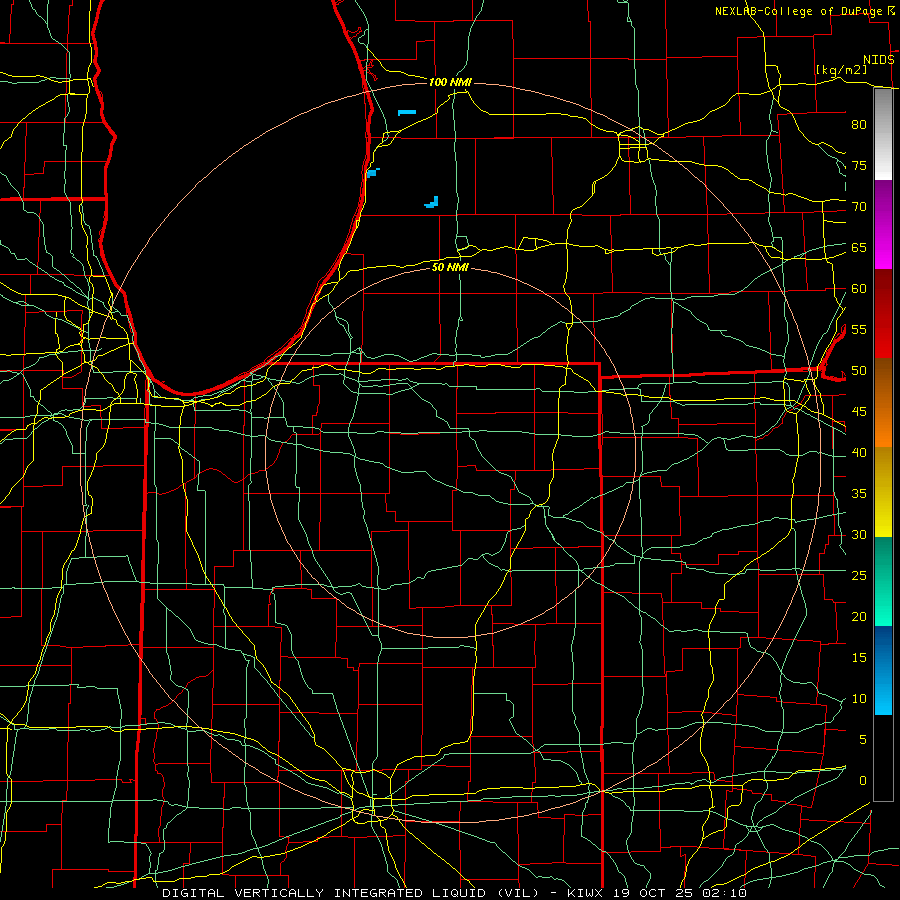Click the 40 value on color scale
The image size is (900, 900).
pyautogui.click(x=859, y=452)
